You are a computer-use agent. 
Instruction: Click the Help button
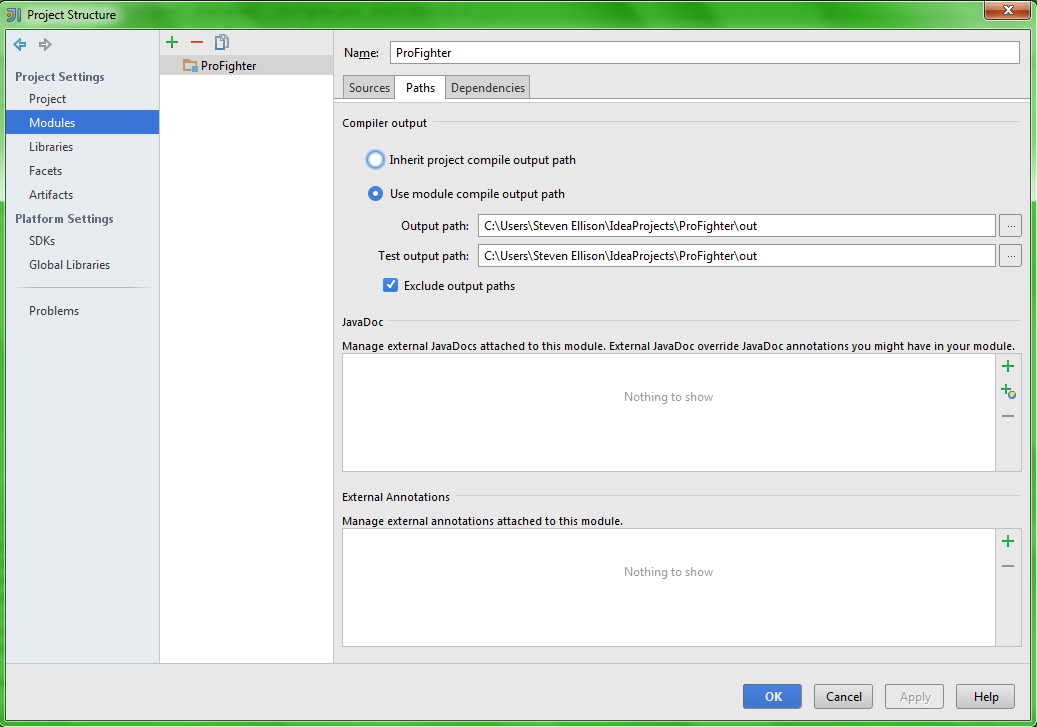(x=985, y=697)
